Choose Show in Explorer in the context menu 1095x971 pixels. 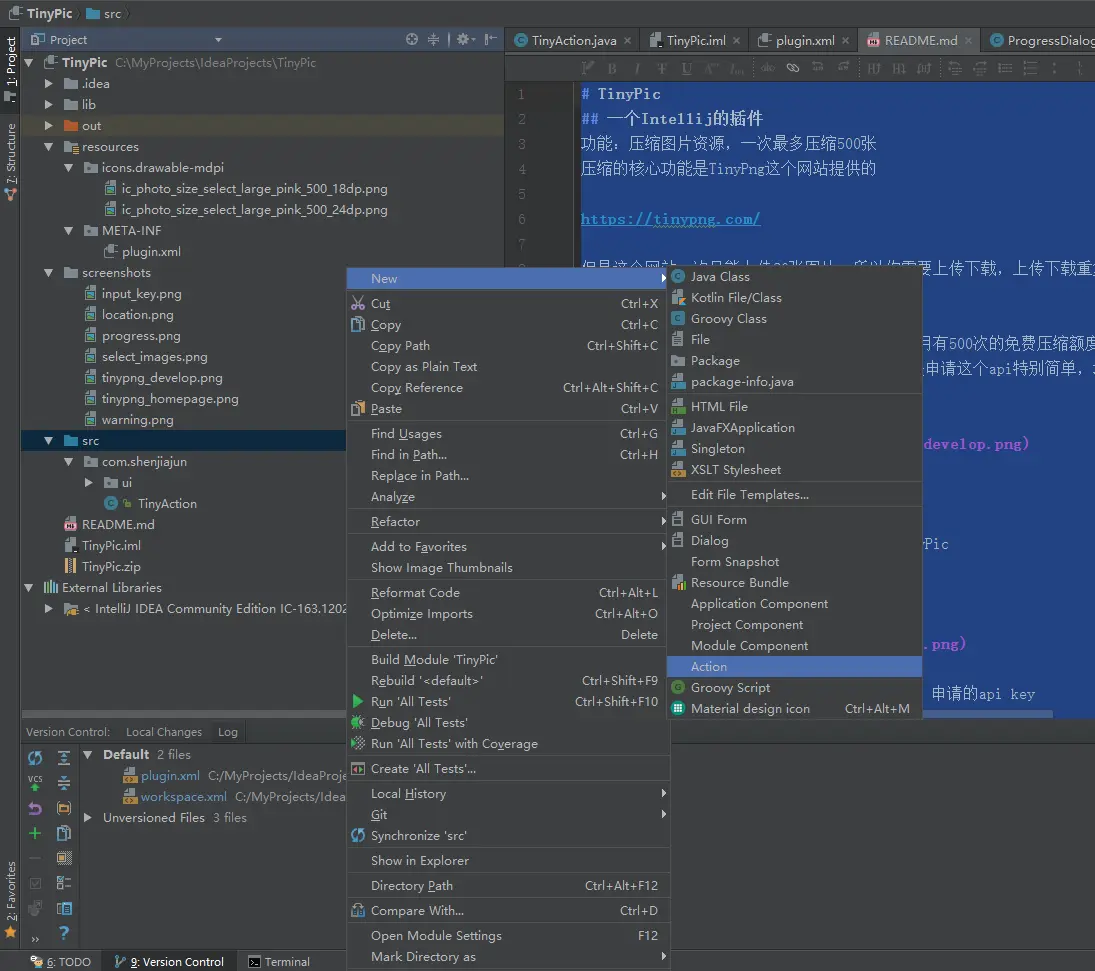click(507, 861)
